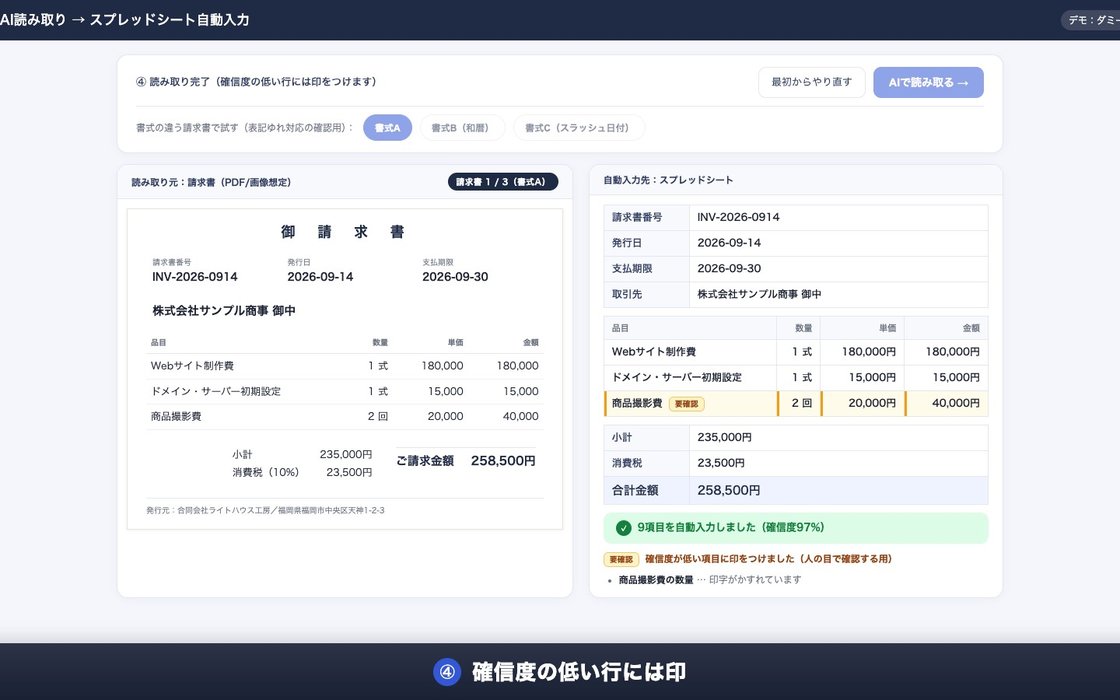Click the 発行元 issuer address line
The height and width of the screenshot is (700, 1120).
(265, 511)
